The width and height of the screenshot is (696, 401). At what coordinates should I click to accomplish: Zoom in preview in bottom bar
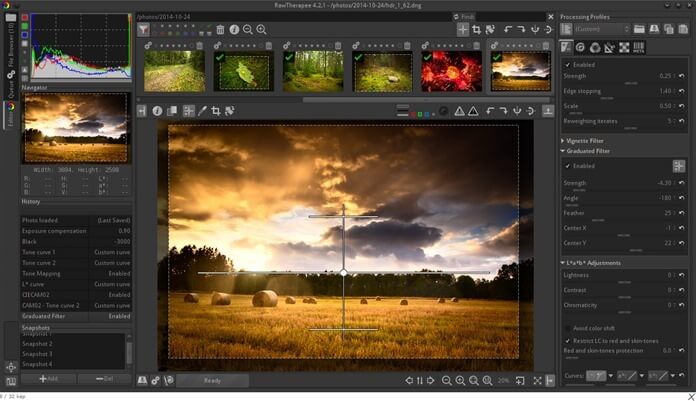[460, 381]
